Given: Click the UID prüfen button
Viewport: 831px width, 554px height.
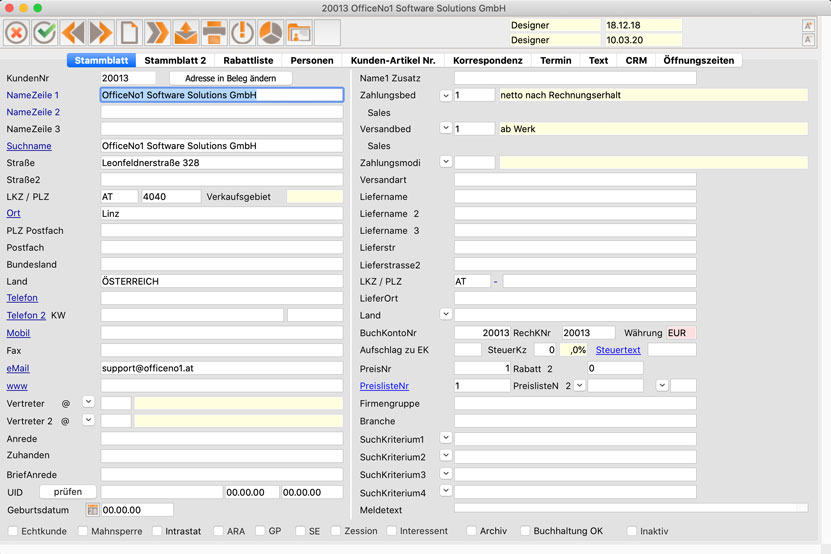Looking at the screenshot, I should (x=68, y=492).
